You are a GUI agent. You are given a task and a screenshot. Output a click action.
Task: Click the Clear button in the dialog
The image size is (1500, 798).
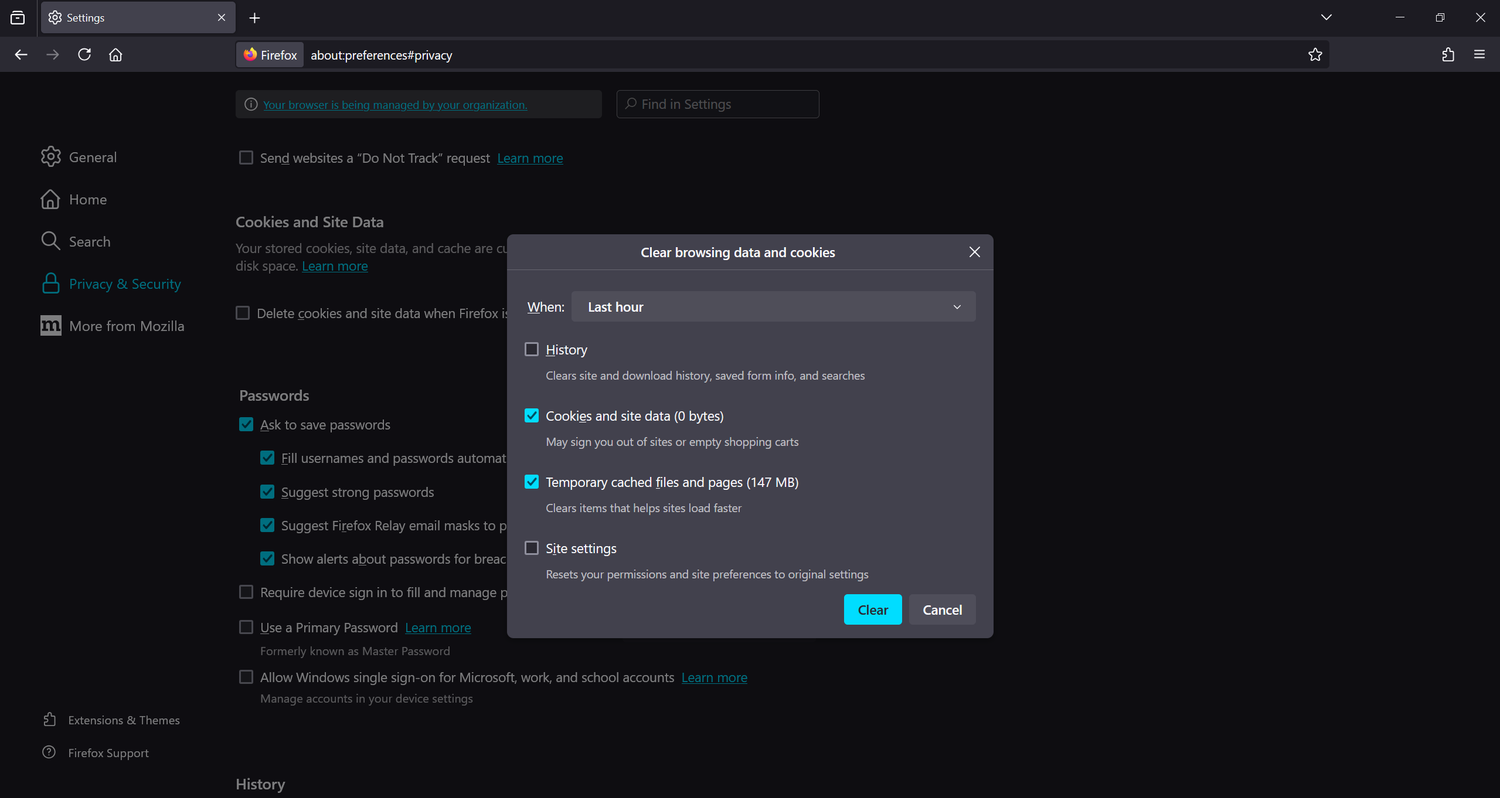tap(872, 609)
